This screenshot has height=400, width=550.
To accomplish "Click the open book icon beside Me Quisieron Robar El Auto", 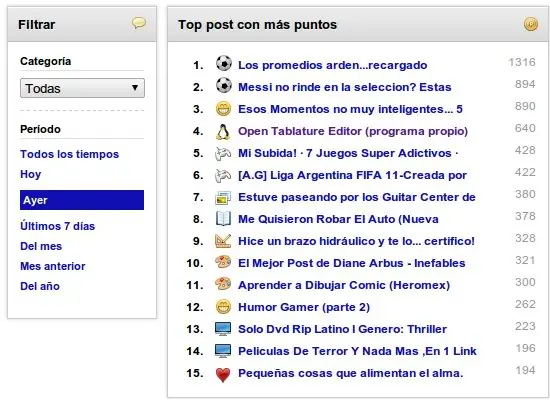I will click(x=223, y=219).
